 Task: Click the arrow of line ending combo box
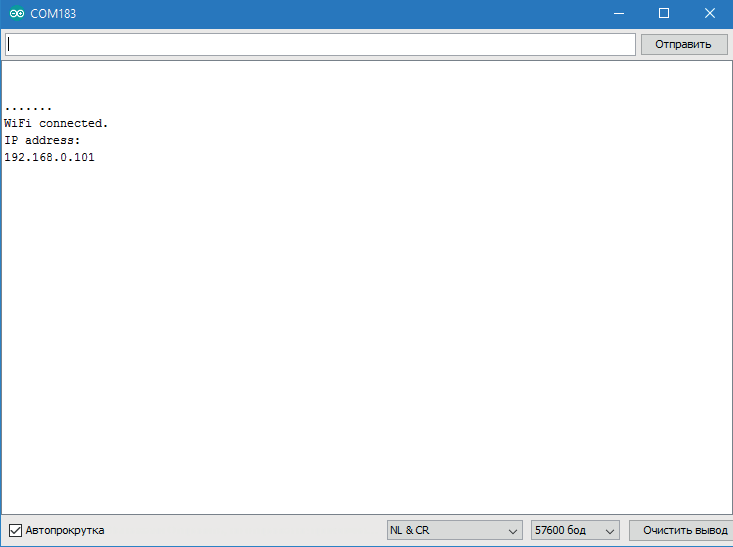pos(513,530)
